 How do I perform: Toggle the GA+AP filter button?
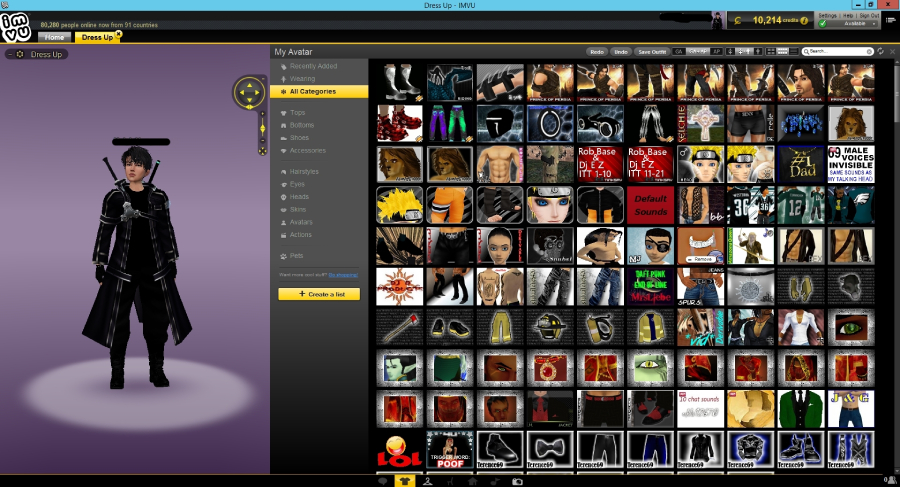click(x=698, y=52)
